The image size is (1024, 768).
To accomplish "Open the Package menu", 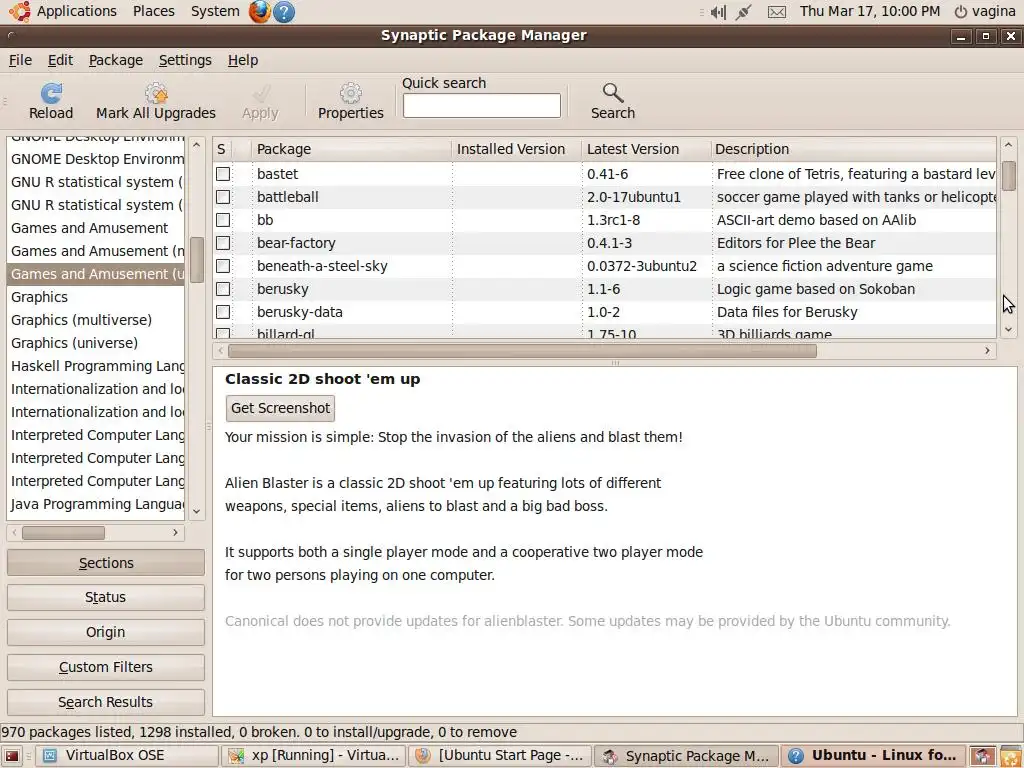I will pos(116,60).
